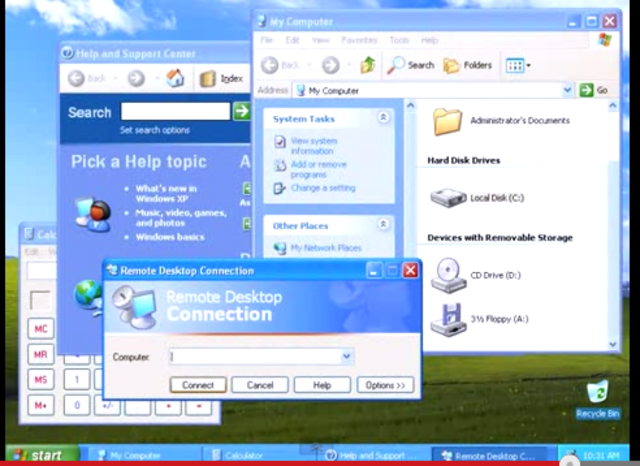Click Options >> in Remote Desktop Connection
This screenshot has width=640, height=466.
pos(385,385)
